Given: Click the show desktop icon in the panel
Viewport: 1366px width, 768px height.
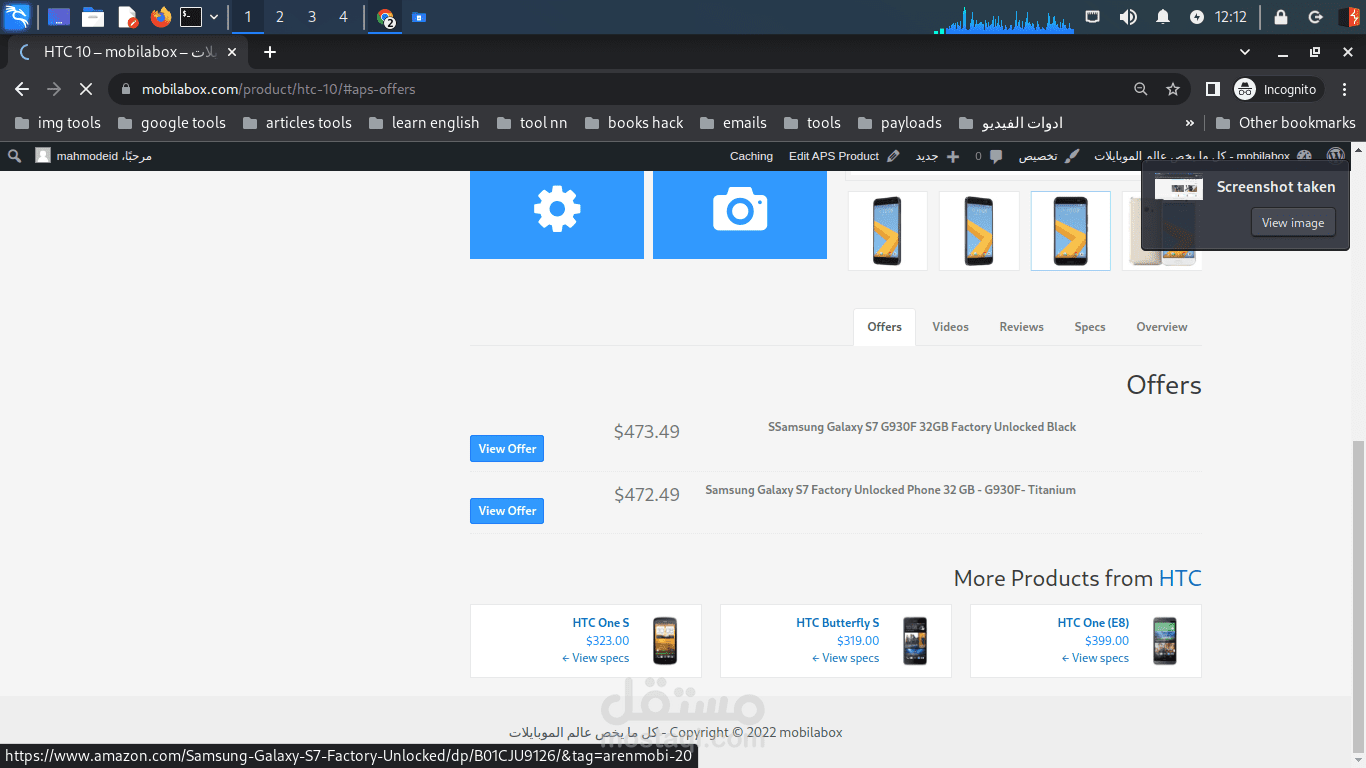Looking at the screenshot, I should (59, 17).
